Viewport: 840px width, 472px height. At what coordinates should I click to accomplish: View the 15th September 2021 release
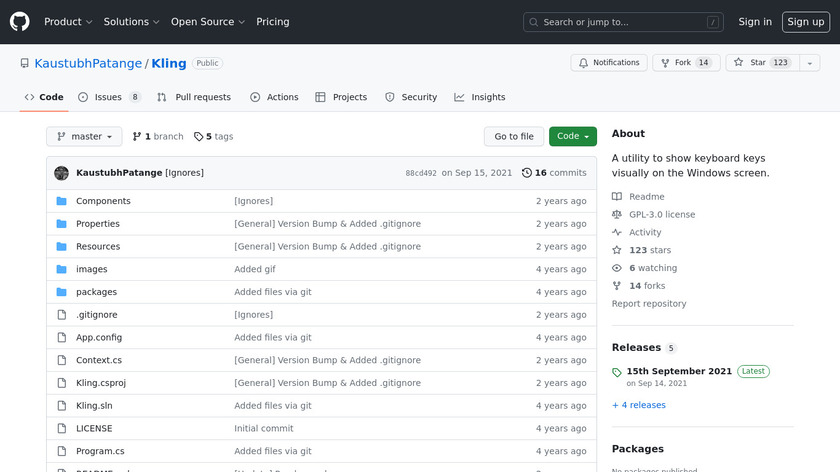[x=679, y=371]
